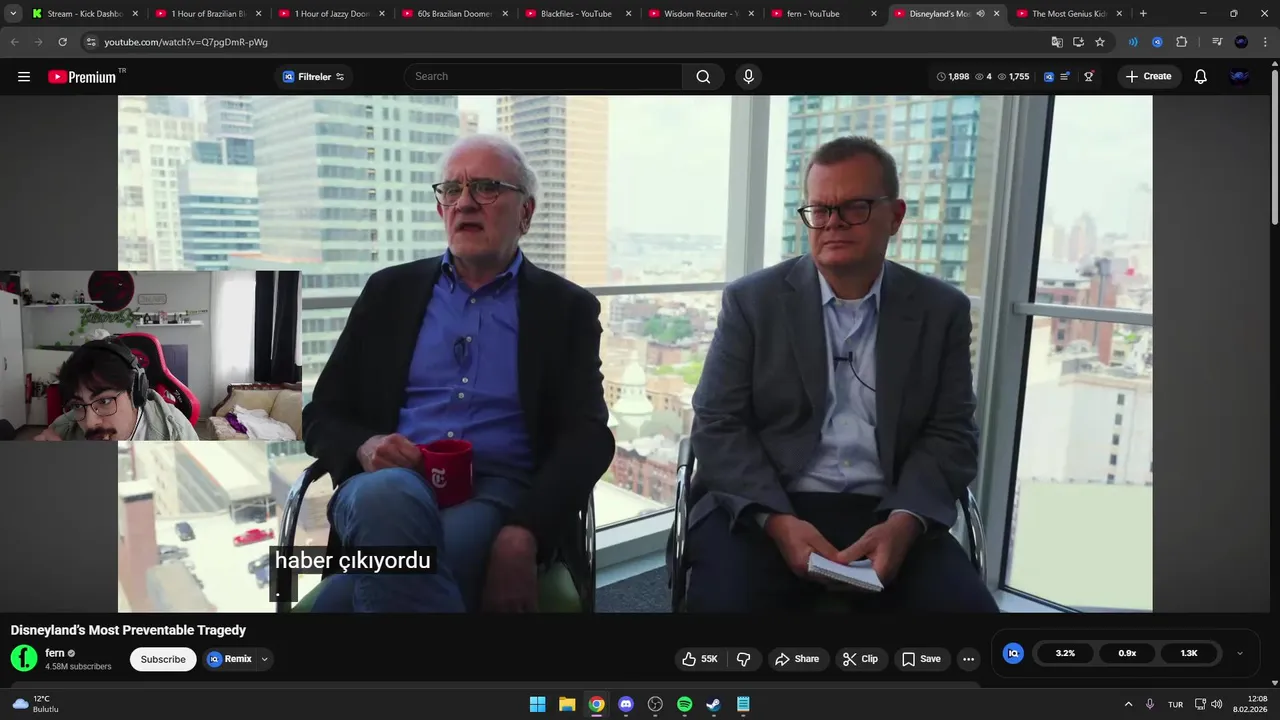
Task: Click the magnifier search submit button
Action: pos(703,77)
